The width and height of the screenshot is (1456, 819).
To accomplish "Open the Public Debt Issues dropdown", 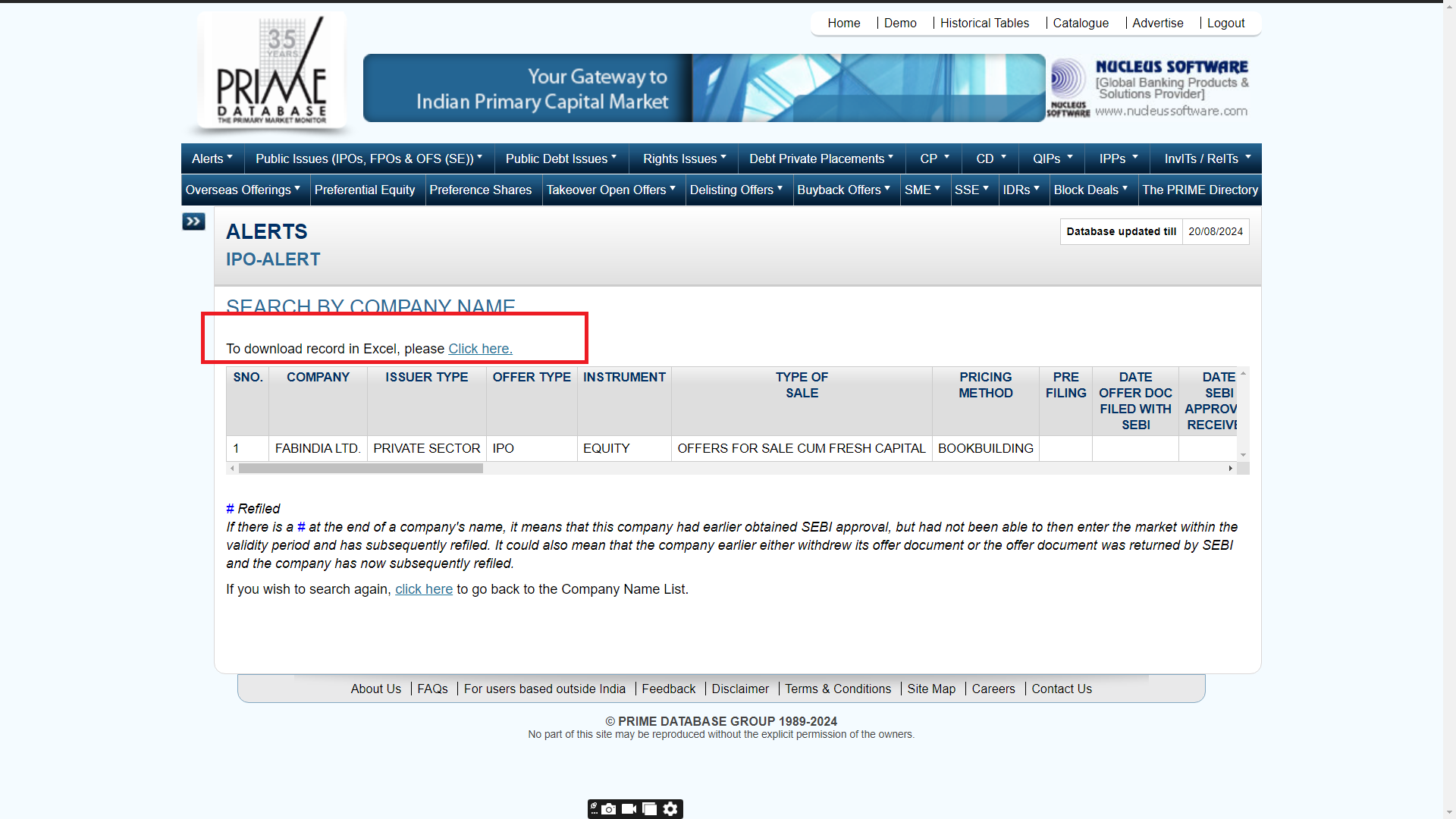I will point(560,158).
